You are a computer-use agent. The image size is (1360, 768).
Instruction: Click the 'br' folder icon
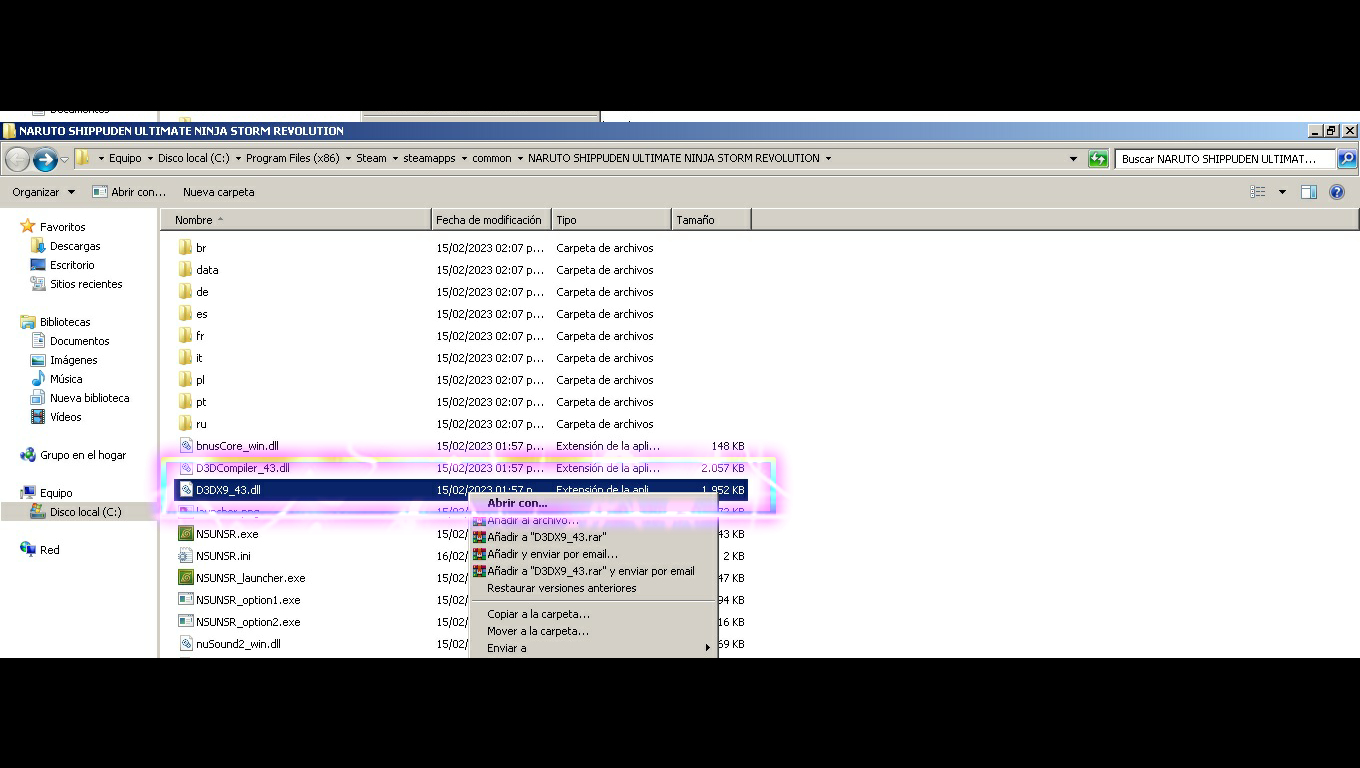click(x=185, y=248)
